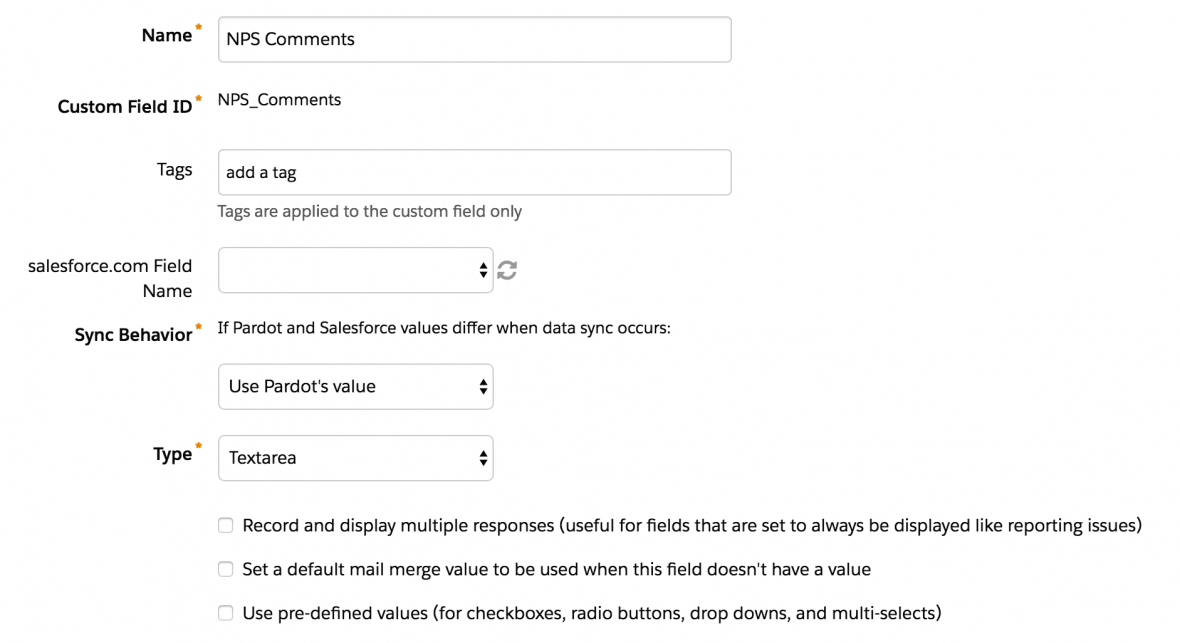Enable record and display multiple responses
The width and height of the screenshot is (1180, 643).
(225, 524)
